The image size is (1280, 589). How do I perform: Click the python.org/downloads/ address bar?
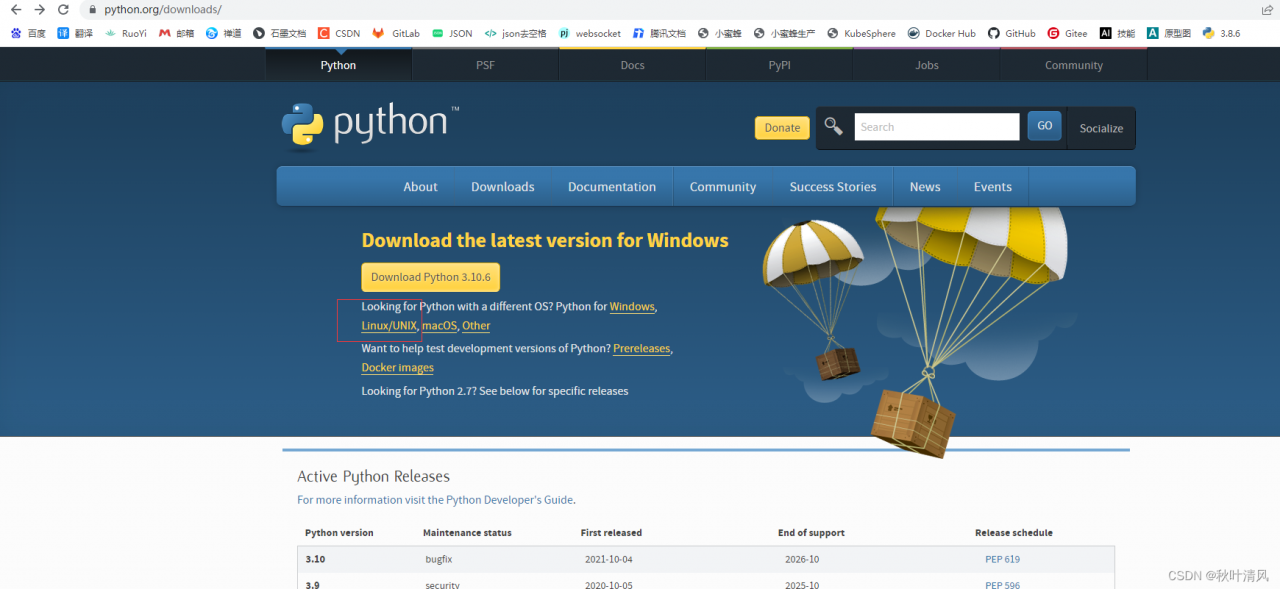coord(162,10)
